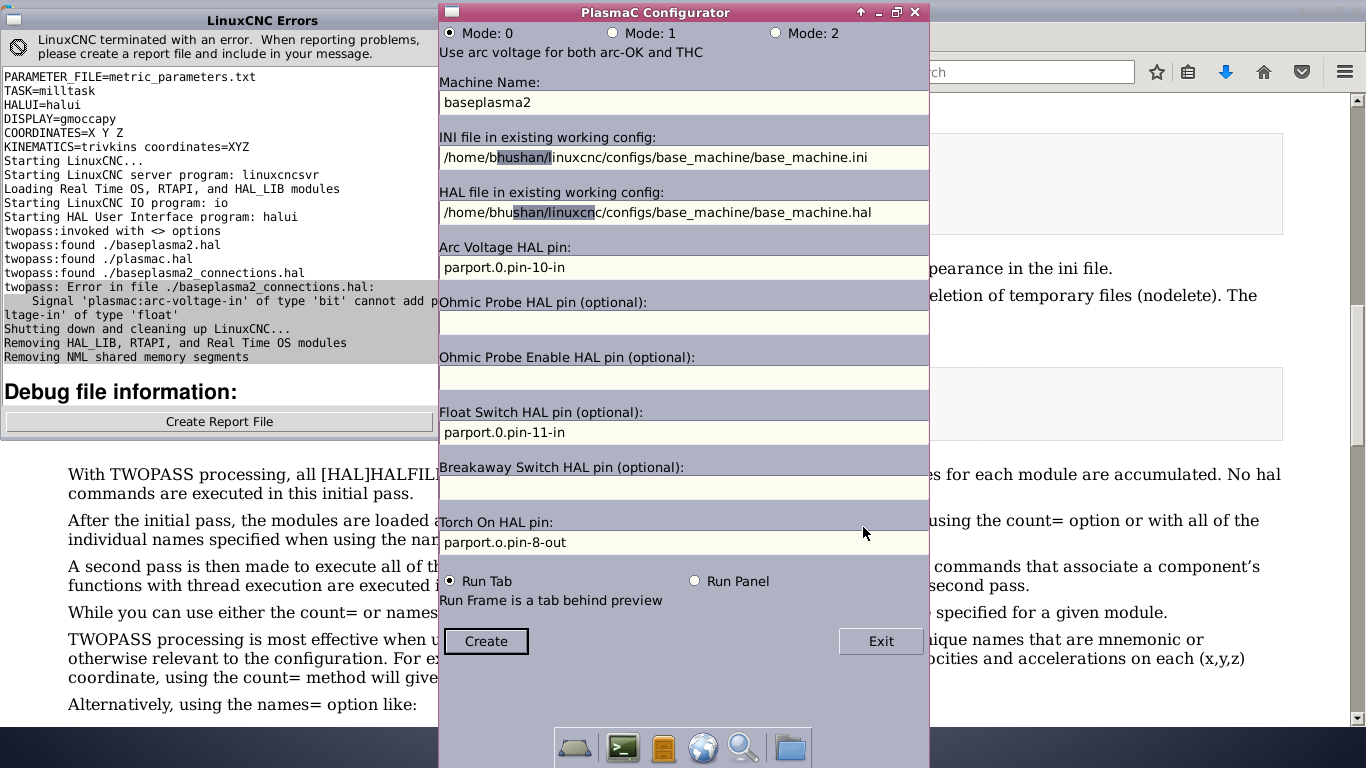Shade the PlasmaC Configurator window with up arrow
This screenshot has height=768, width=1366.
click(861, 12)
